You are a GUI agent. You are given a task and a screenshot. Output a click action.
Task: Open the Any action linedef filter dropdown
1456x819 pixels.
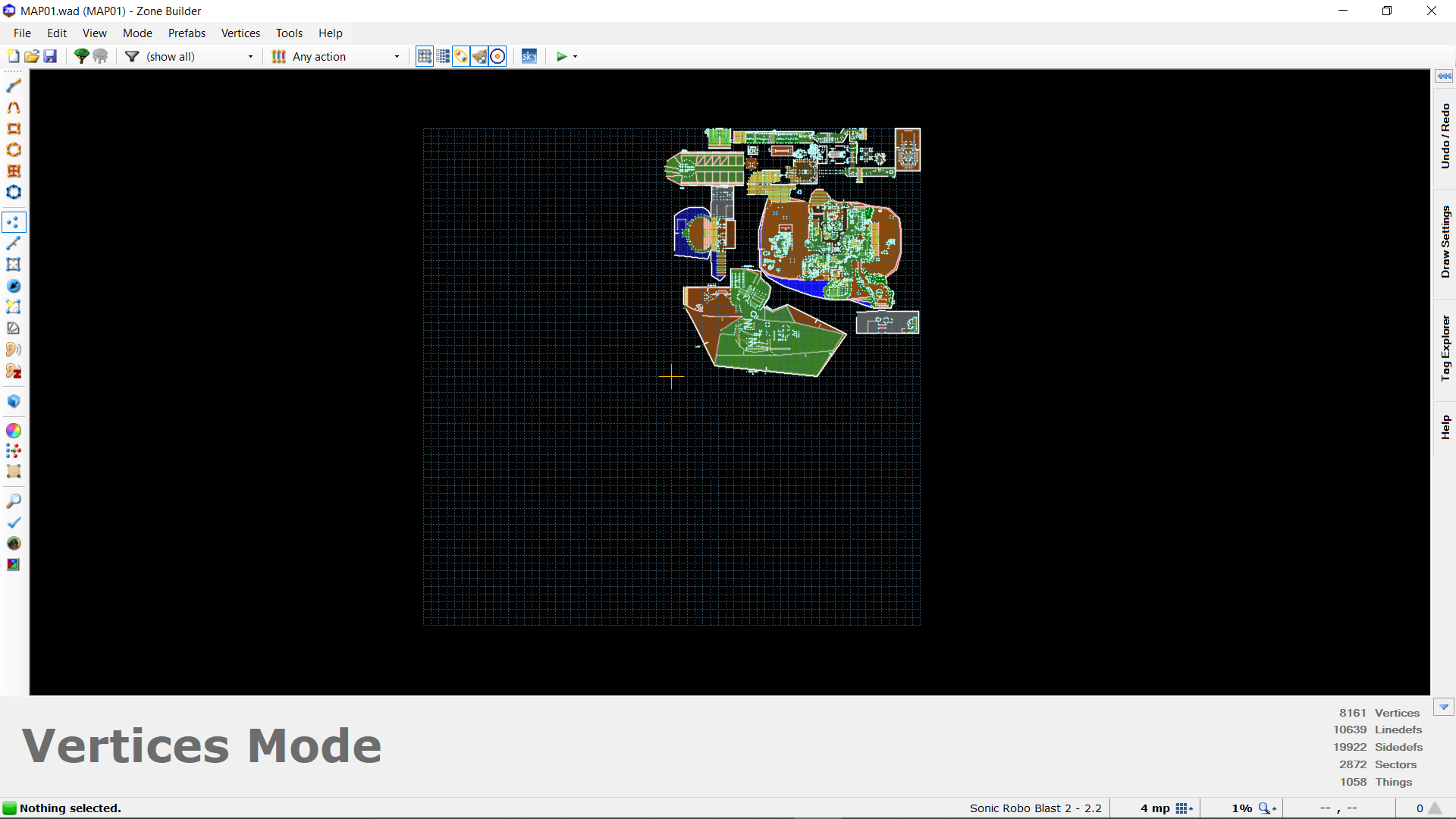(x=345, y=56)
